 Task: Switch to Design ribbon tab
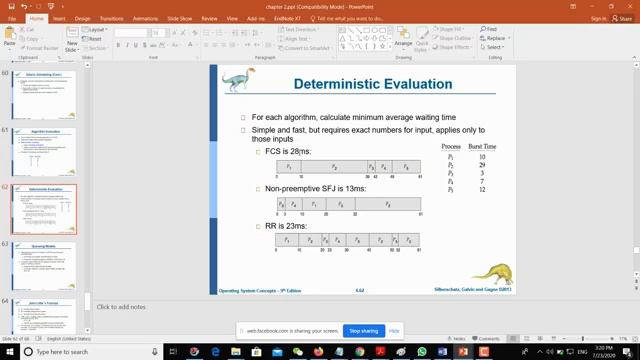tap(82, 19)
